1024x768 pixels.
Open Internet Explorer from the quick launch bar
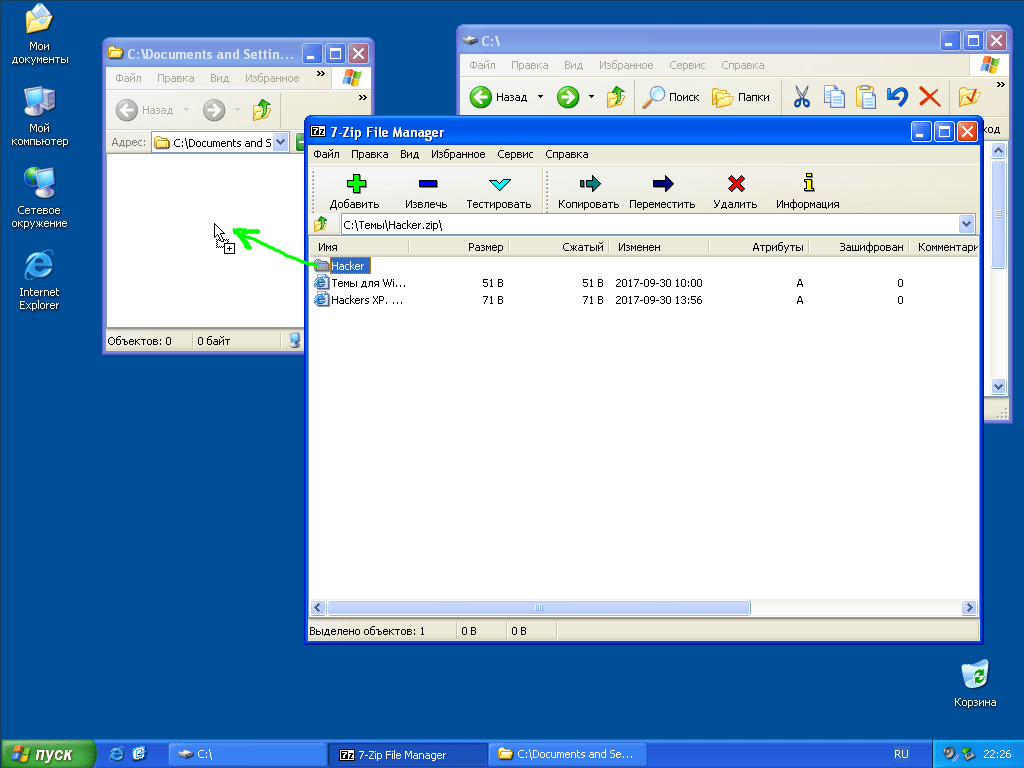click(116, 753)
